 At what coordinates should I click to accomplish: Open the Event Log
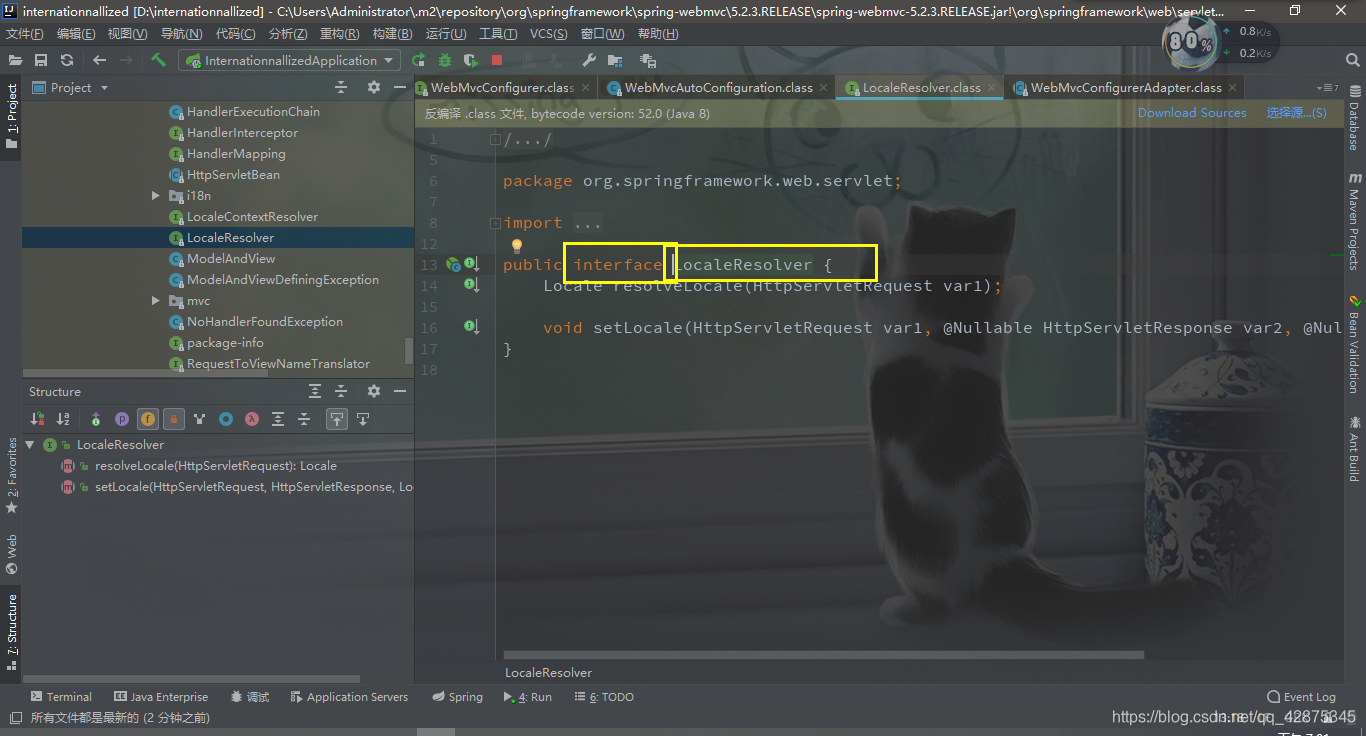click(1301, 697)
